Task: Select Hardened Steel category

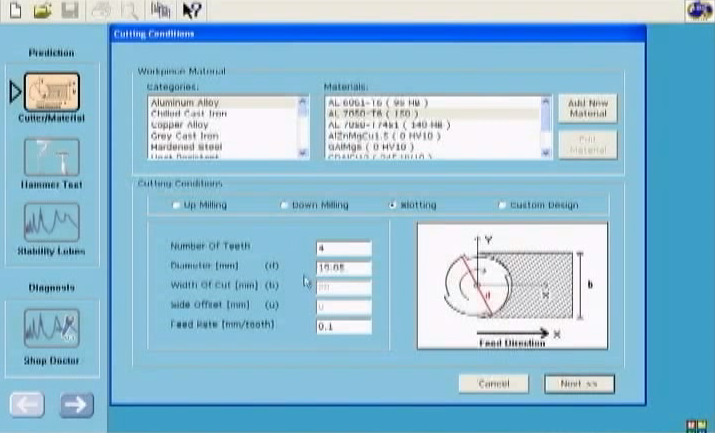Action: click(223, 147)
